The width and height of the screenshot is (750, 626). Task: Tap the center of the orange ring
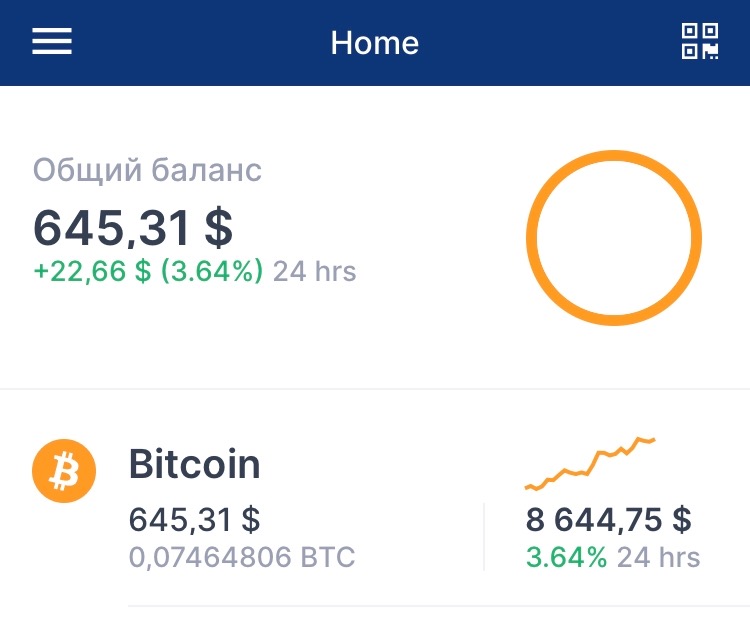point(614,238)
